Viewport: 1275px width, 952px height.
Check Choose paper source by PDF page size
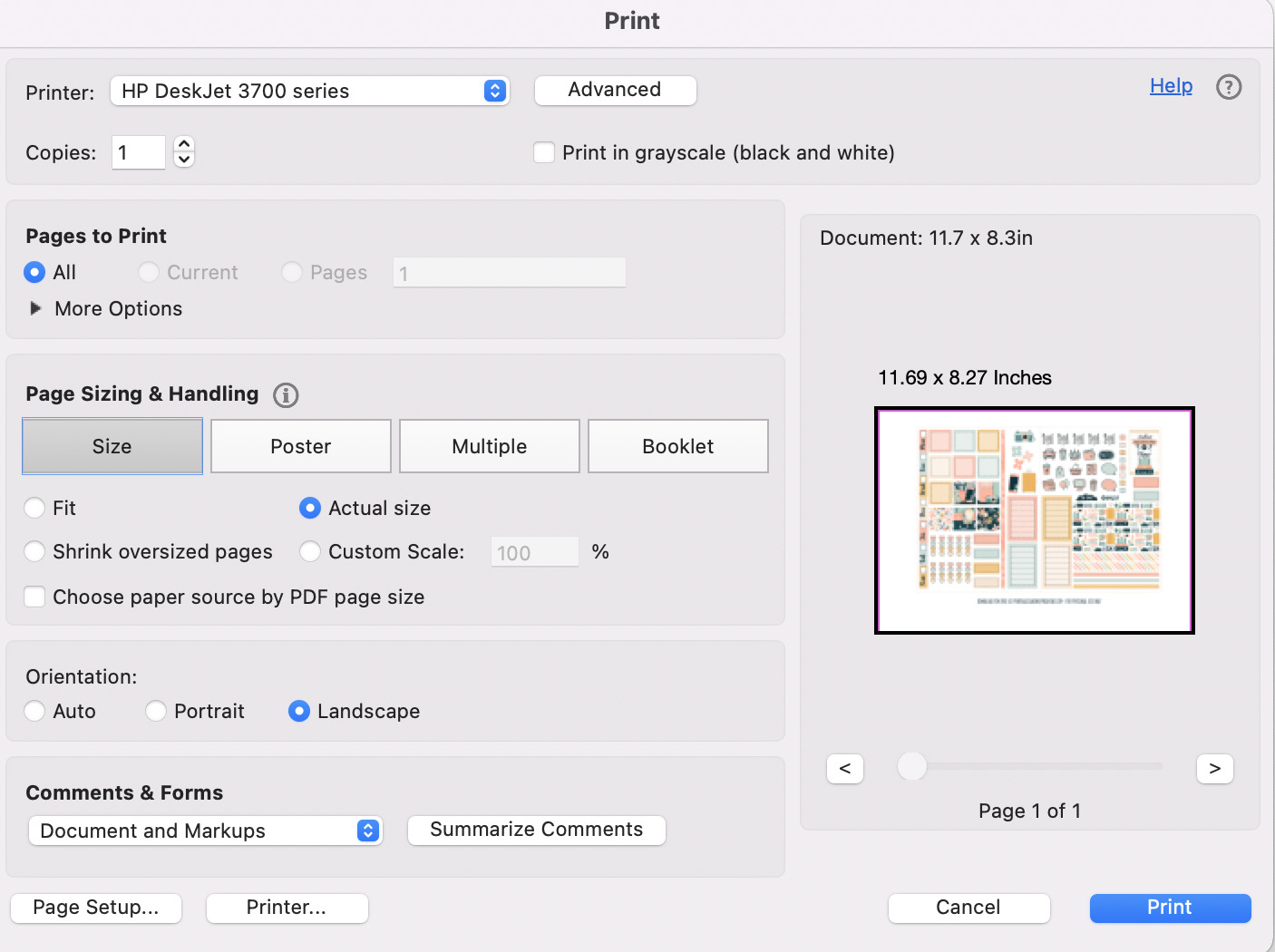click(34, 597)
